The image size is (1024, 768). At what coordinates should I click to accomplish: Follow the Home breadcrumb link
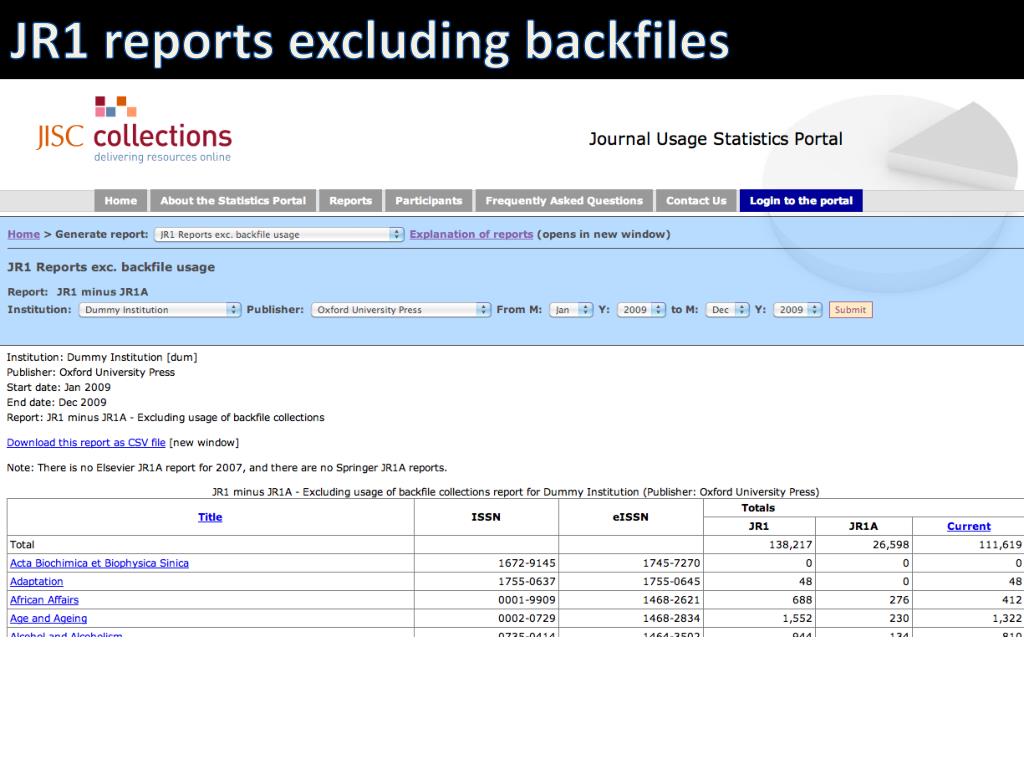click(x=24, y=234)
